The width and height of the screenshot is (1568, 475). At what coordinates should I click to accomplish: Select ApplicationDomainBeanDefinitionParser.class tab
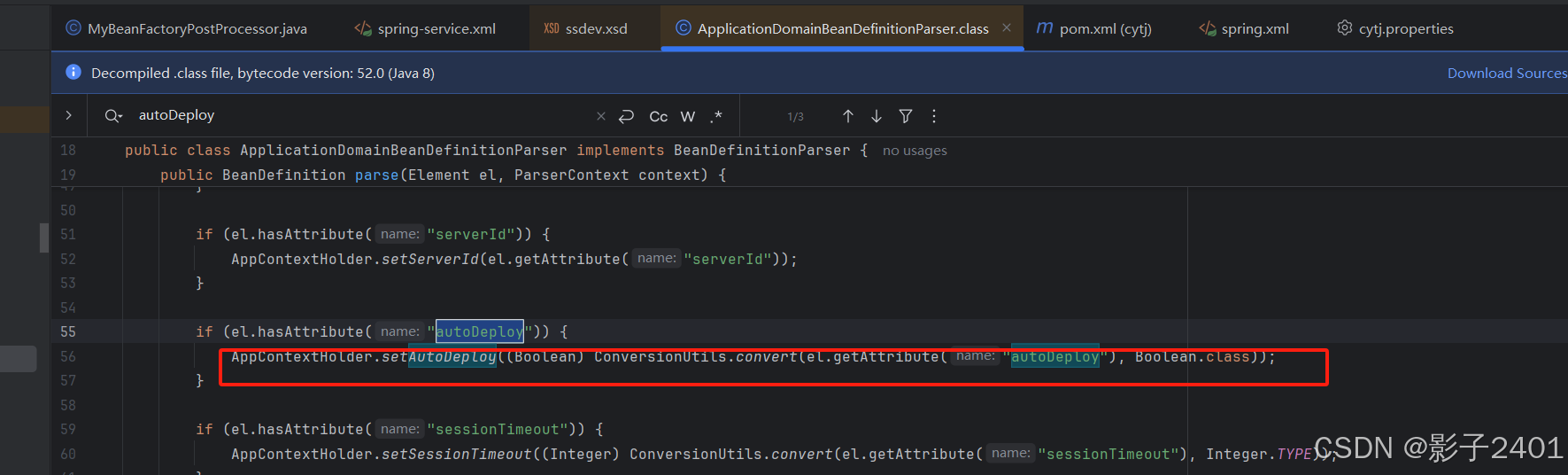point(843,28)
